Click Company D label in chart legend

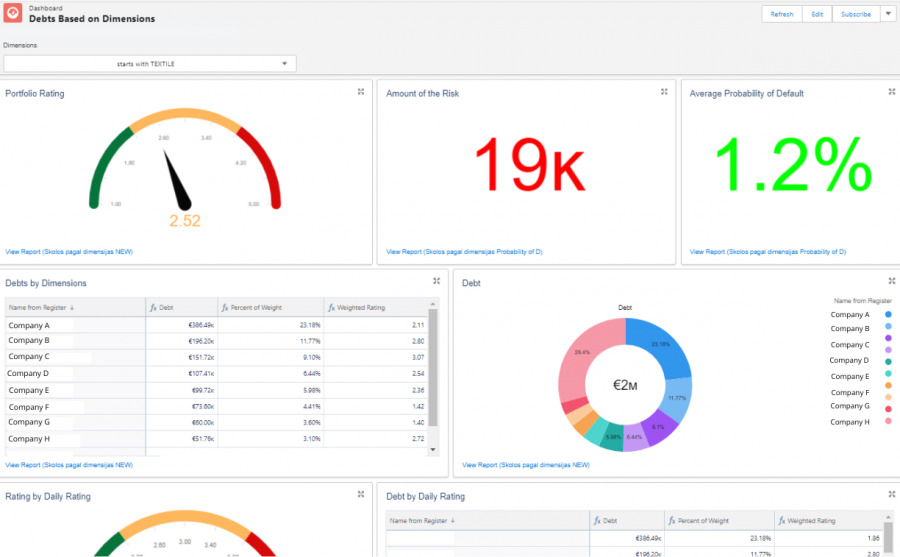tap(849, 361)
